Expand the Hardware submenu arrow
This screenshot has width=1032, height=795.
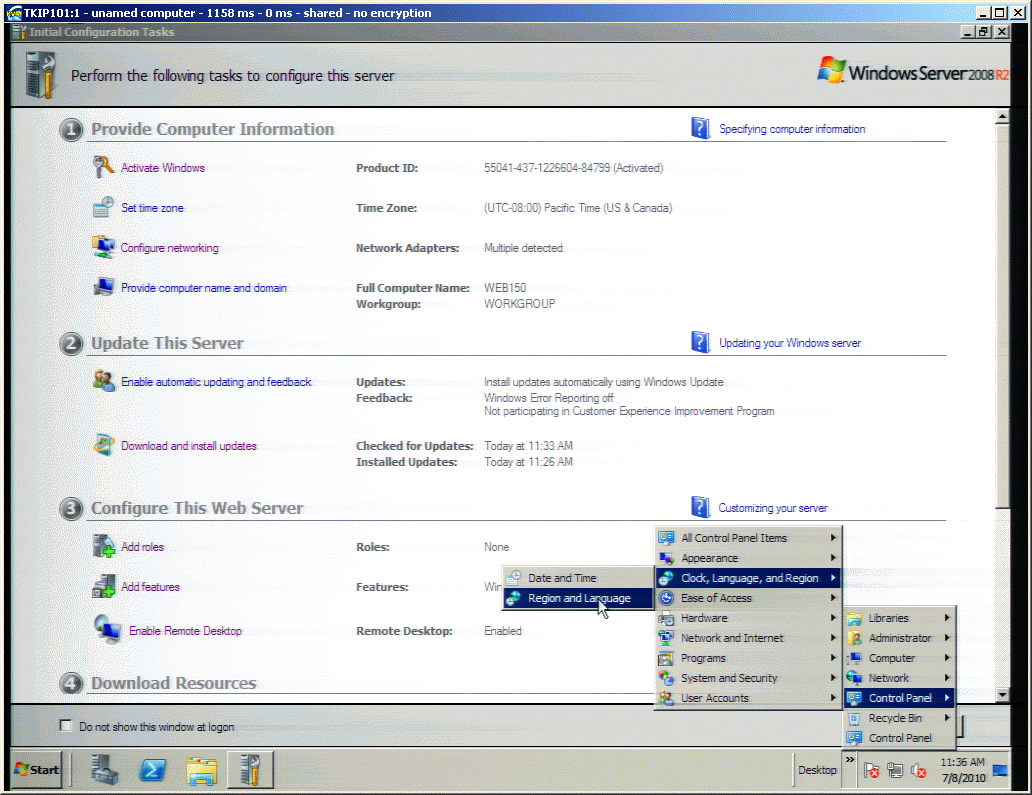point(833,617)
